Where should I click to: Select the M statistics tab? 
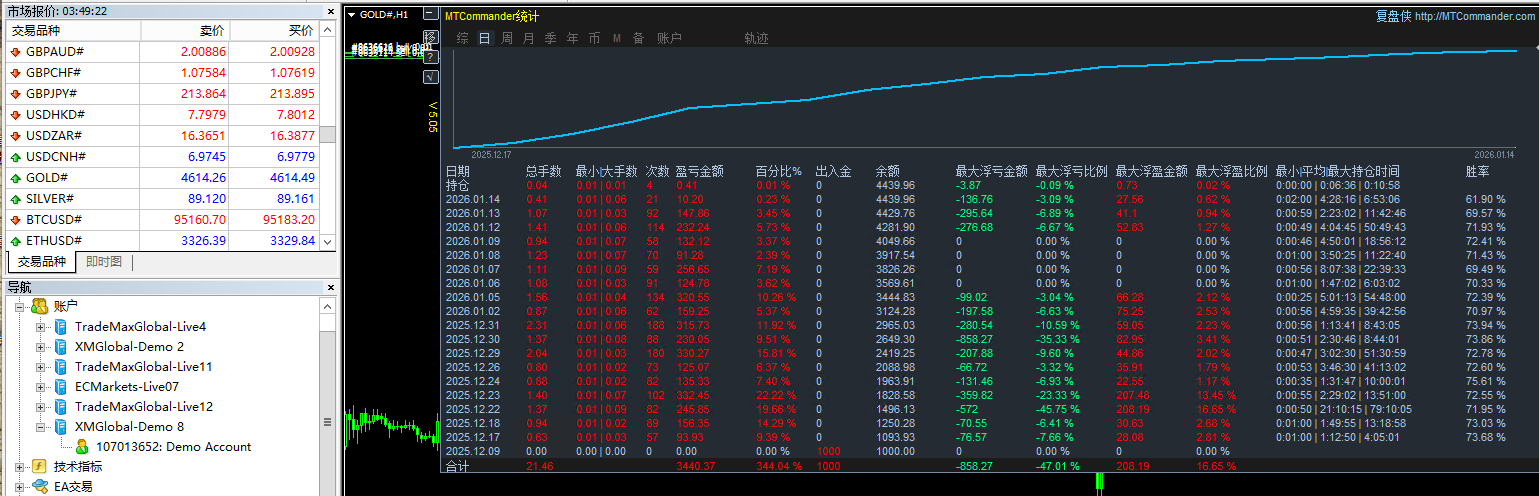617,38
